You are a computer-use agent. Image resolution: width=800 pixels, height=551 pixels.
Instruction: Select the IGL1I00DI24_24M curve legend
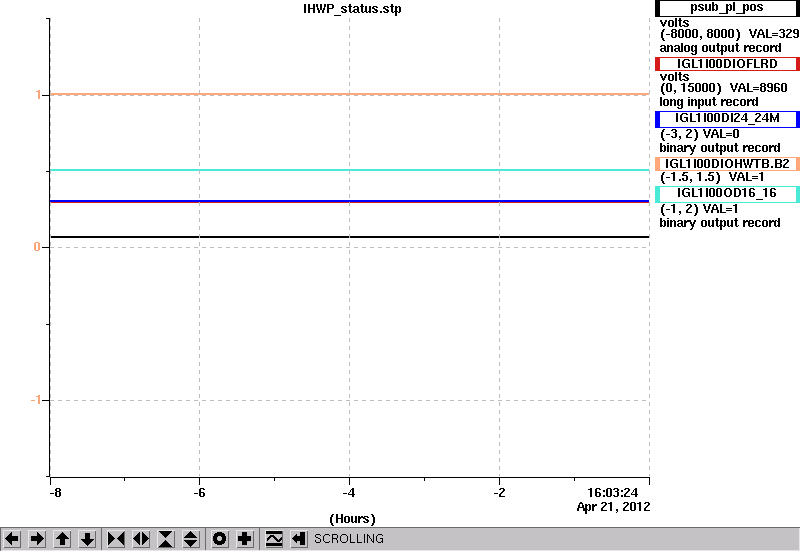point(727,119)
